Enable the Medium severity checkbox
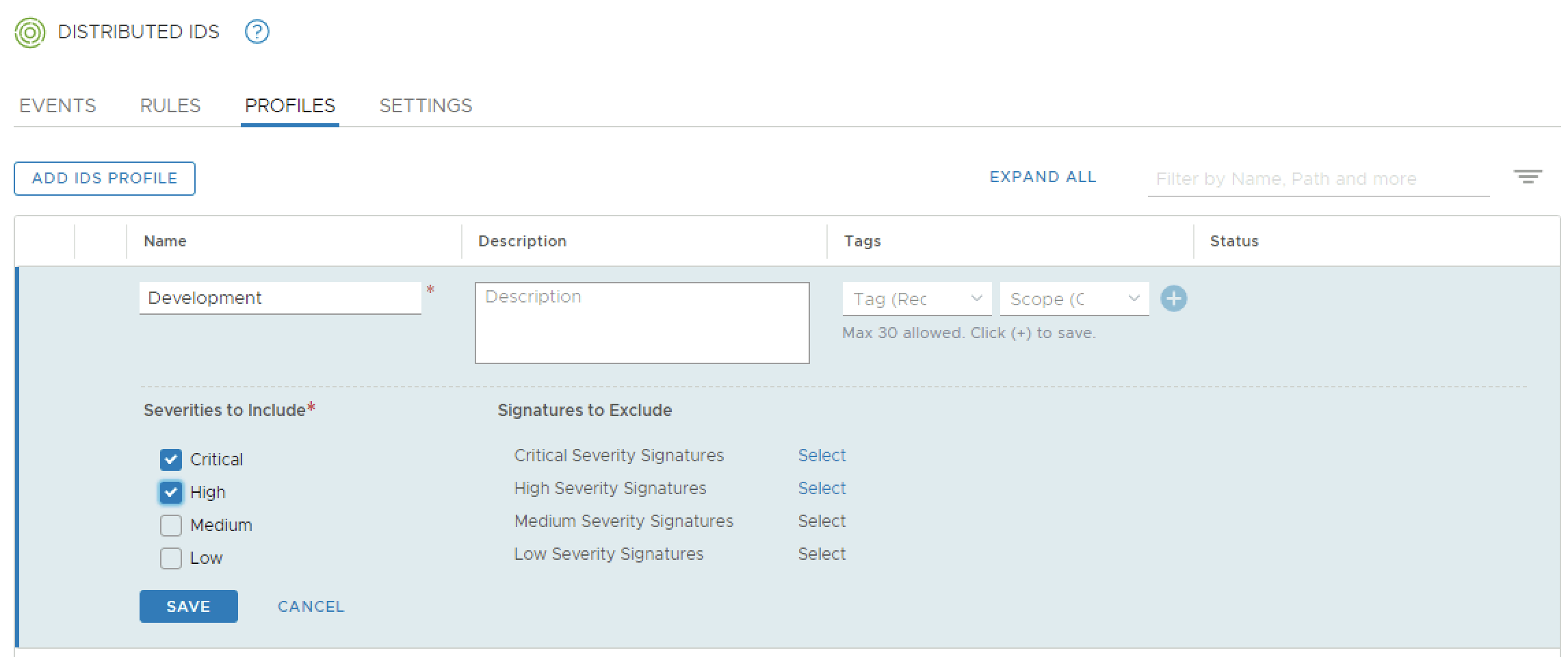Image resolution: width=1568 pixels, height=657 pixels. point(171,525)
